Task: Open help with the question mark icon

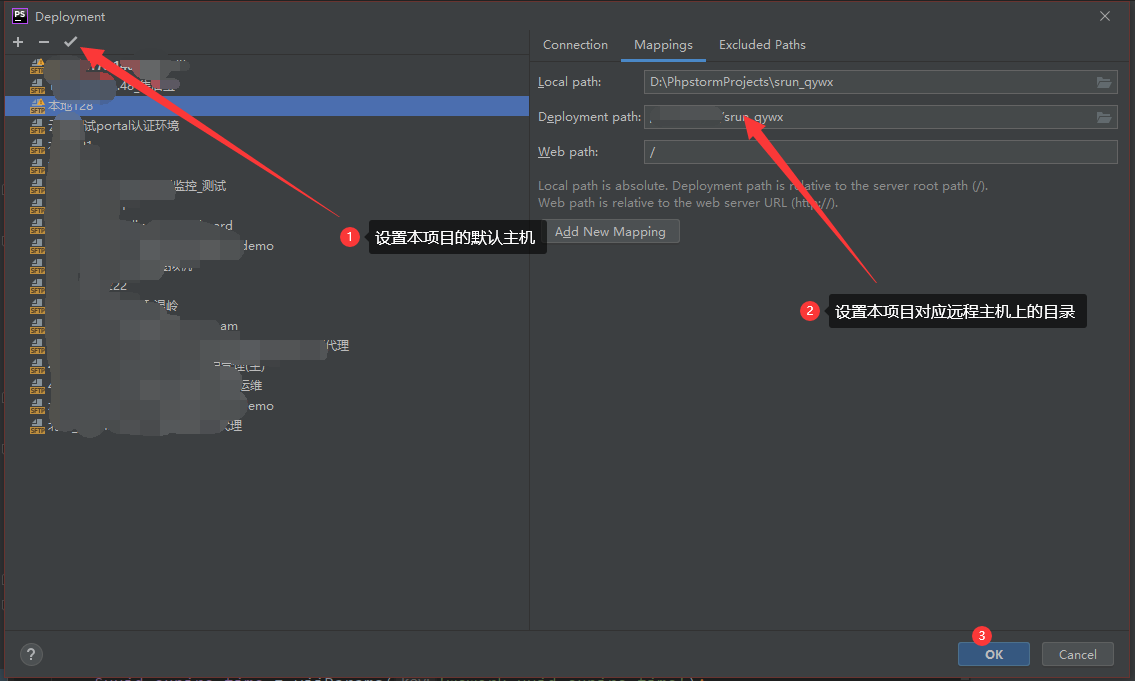Action: pyautogui.click(x=30, y=654)
